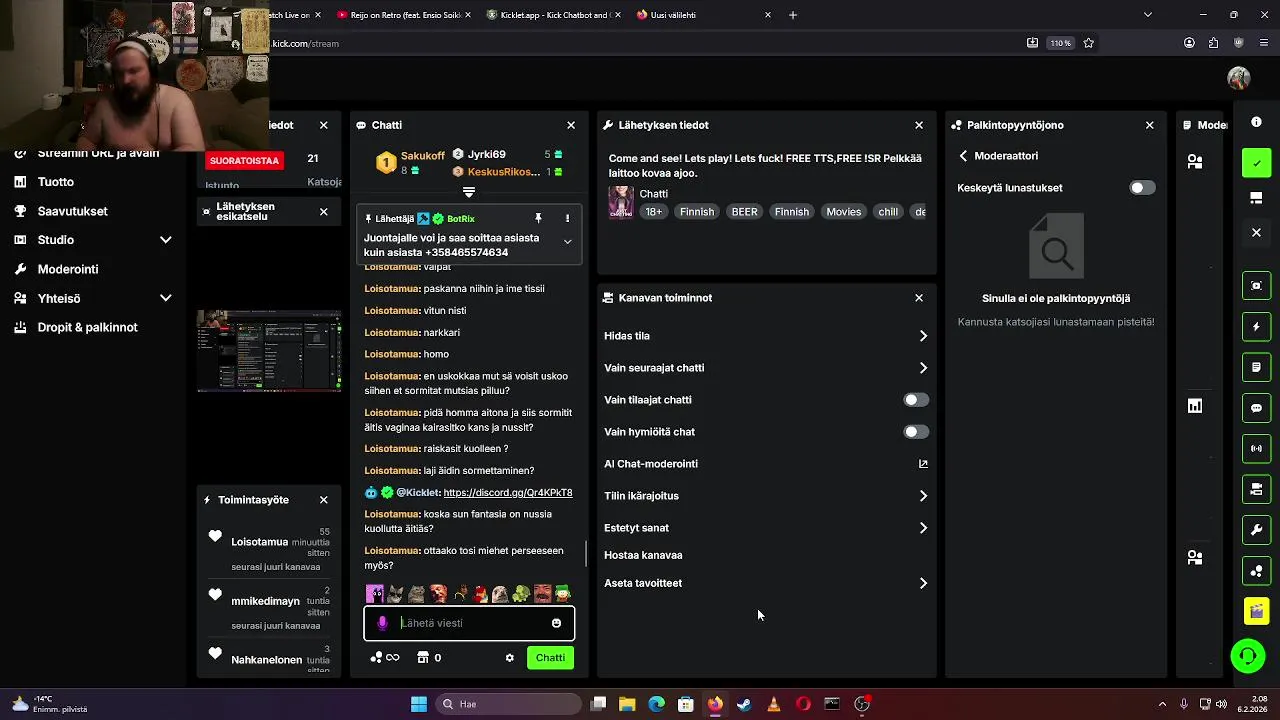
Task: Click the purple microphone in message box
Action: (x=382, y=623)
